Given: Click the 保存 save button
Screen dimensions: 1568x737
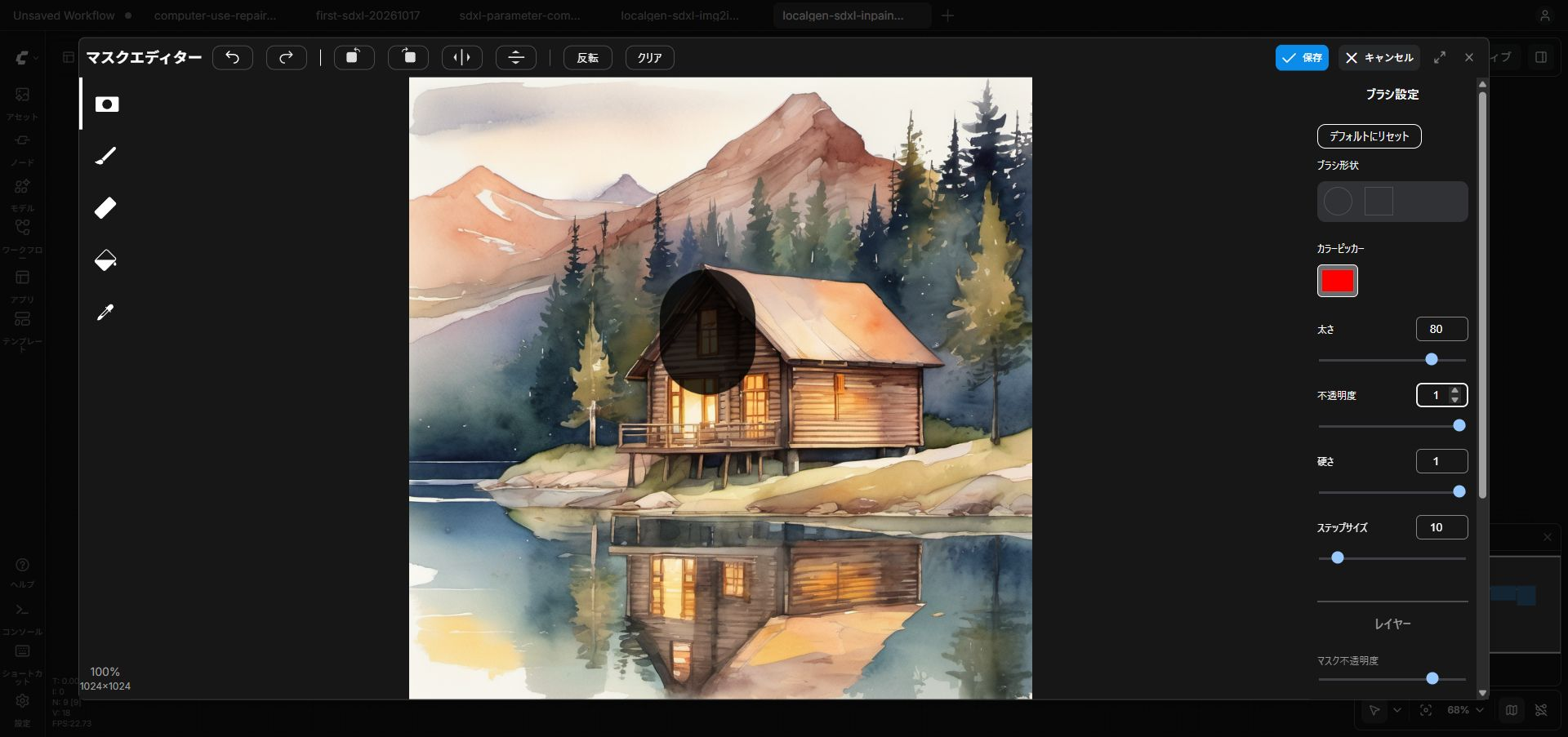Looking at the screenshot, I should (x=1302, y=58).
